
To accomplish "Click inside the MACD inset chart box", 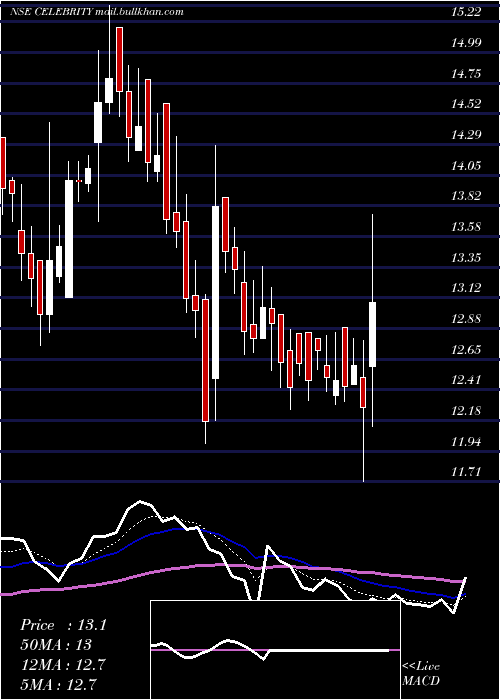I will pyautogui.click(x=275, y=650).
